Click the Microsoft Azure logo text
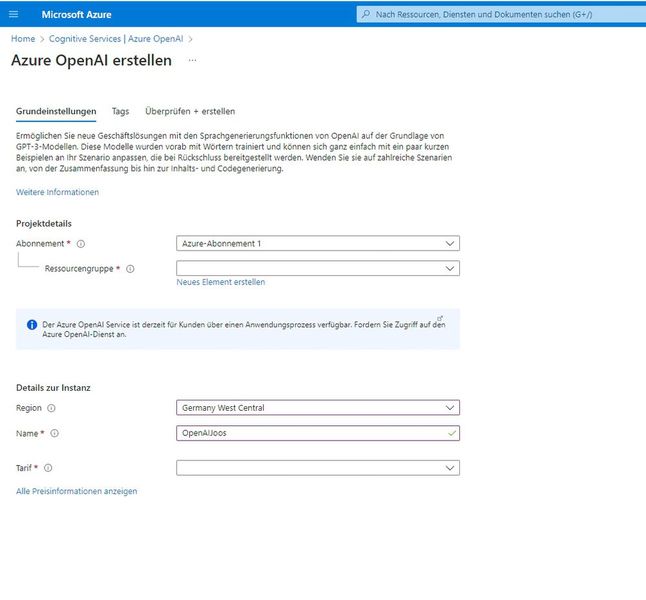 point(76,14)
